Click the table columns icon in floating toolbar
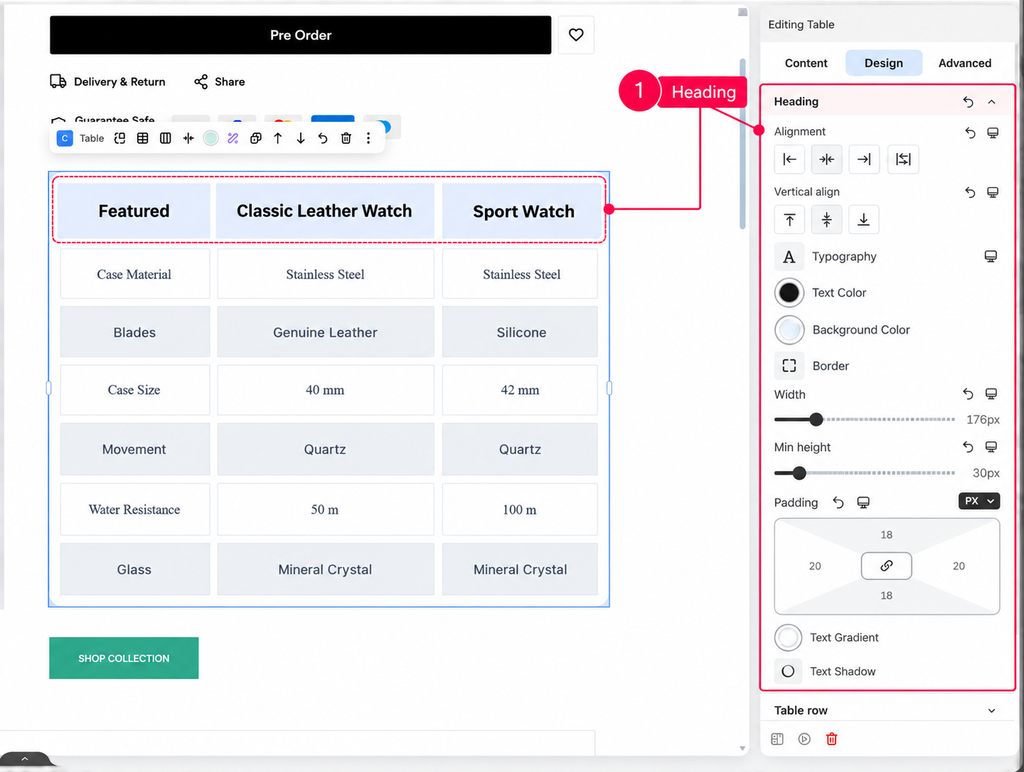 pyautogui.click(x=165, y=138)
